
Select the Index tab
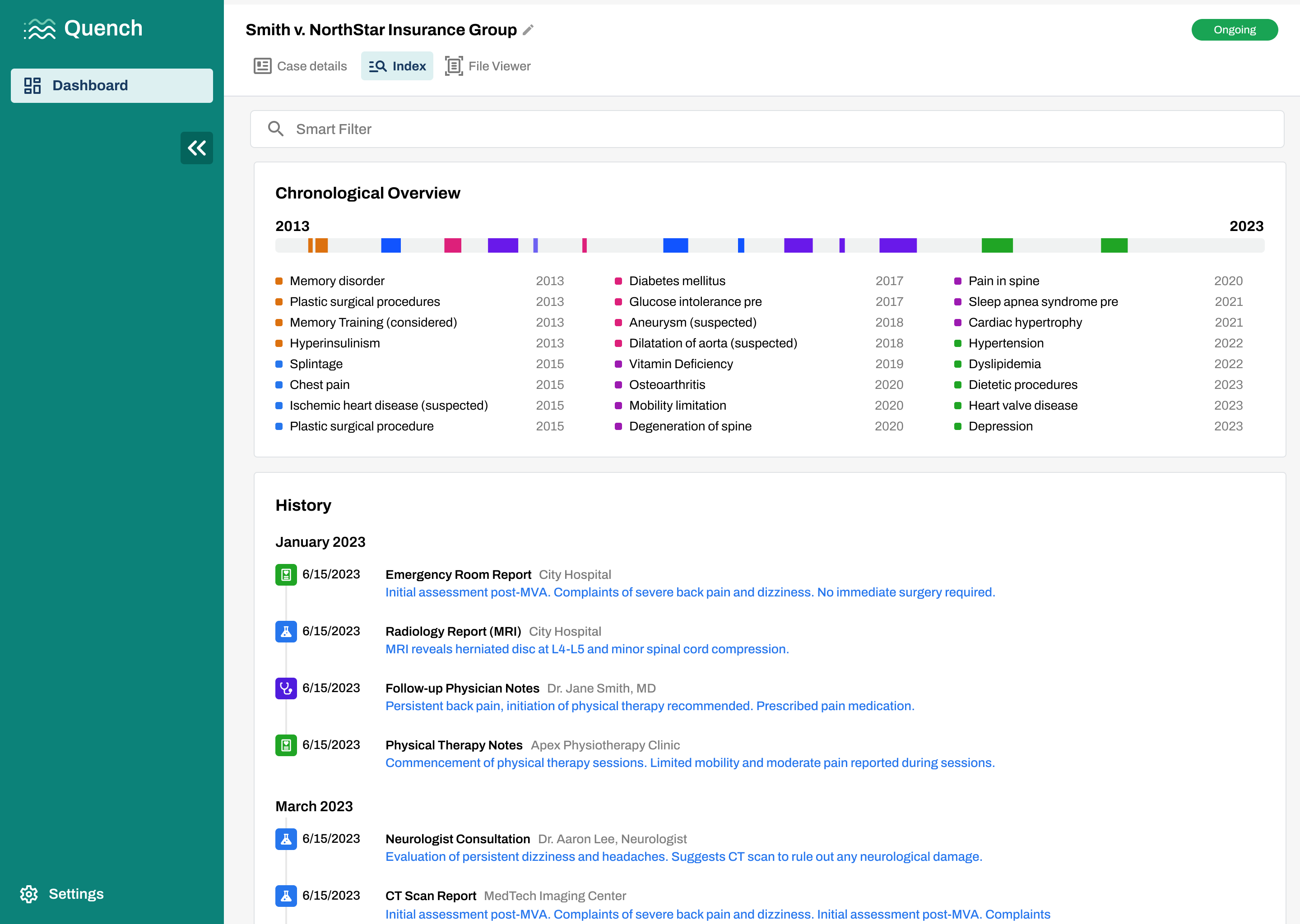(397, 66)
